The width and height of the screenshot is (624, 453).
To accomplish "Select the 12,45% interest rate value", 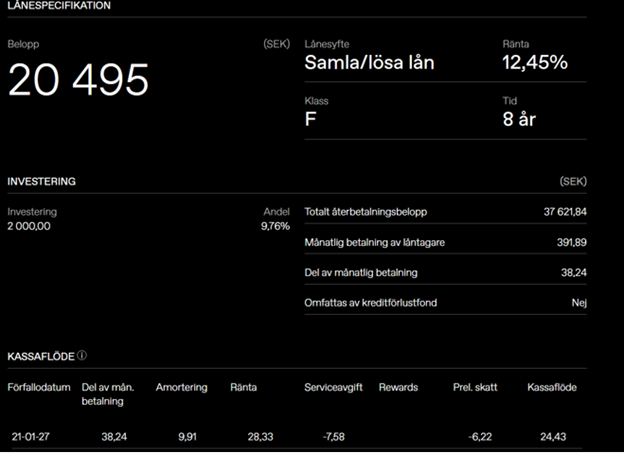I will tap(534, 63).
